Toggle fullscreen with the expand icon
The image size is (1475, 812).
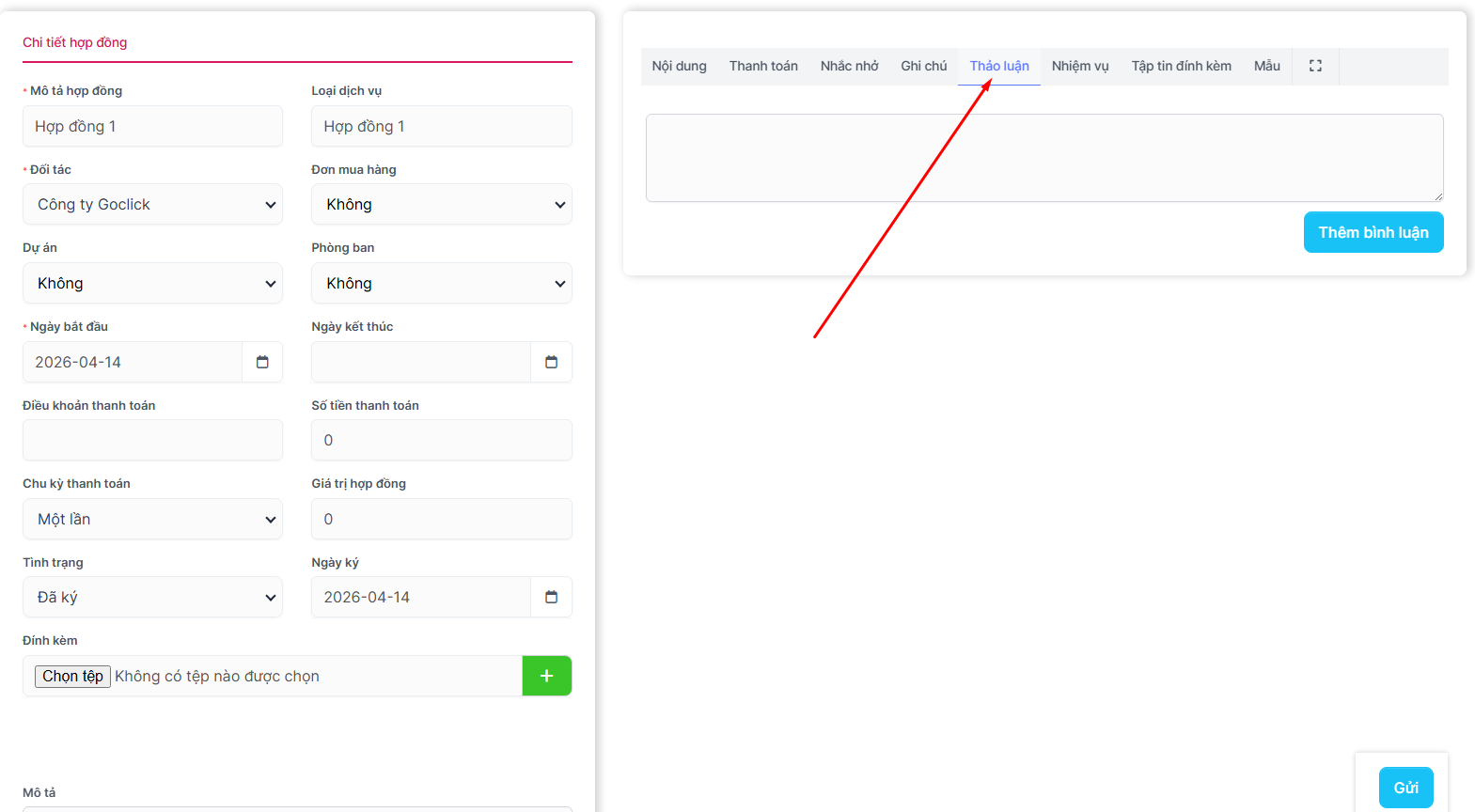(1315, 66)
